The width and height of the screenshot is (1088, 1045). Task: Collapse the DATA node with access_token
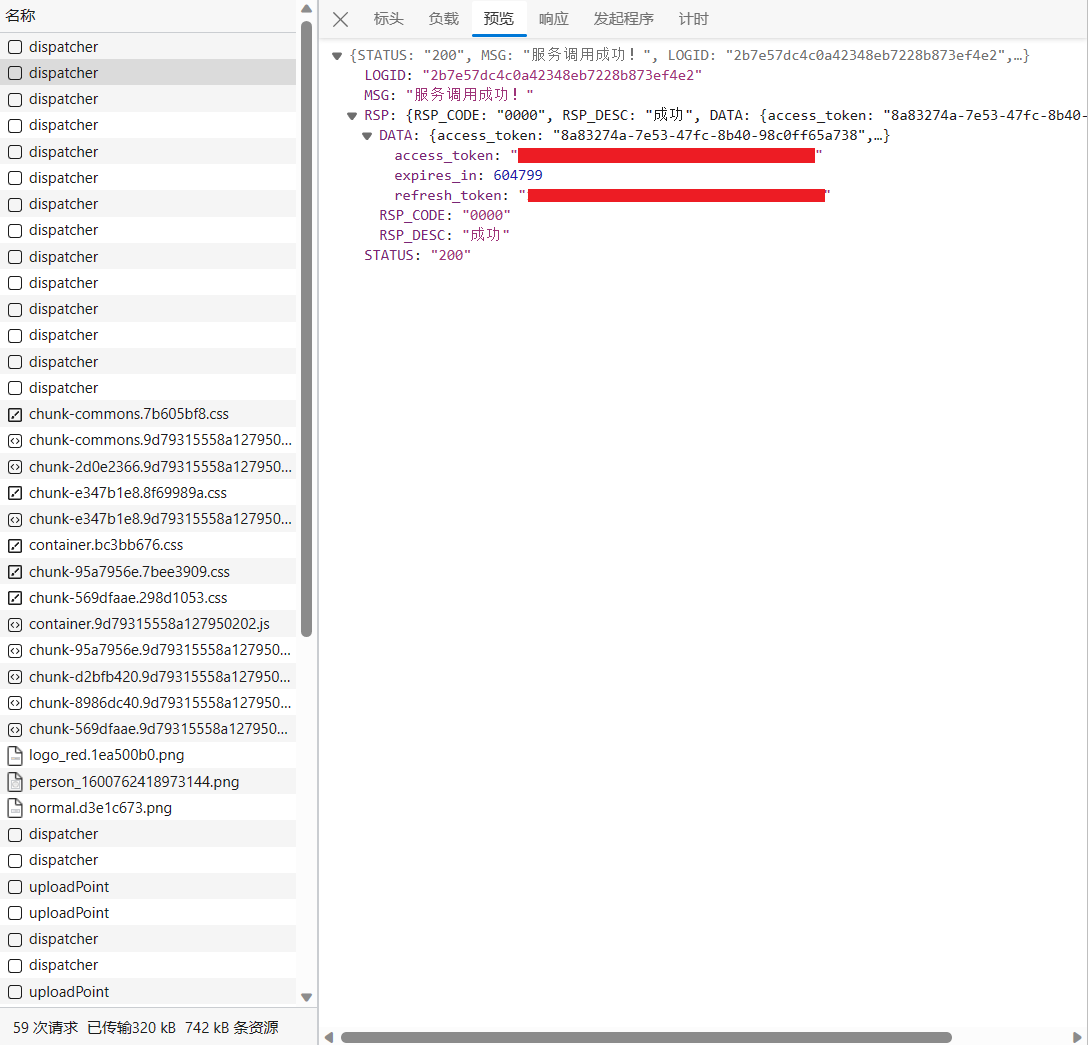coord(367,136)
